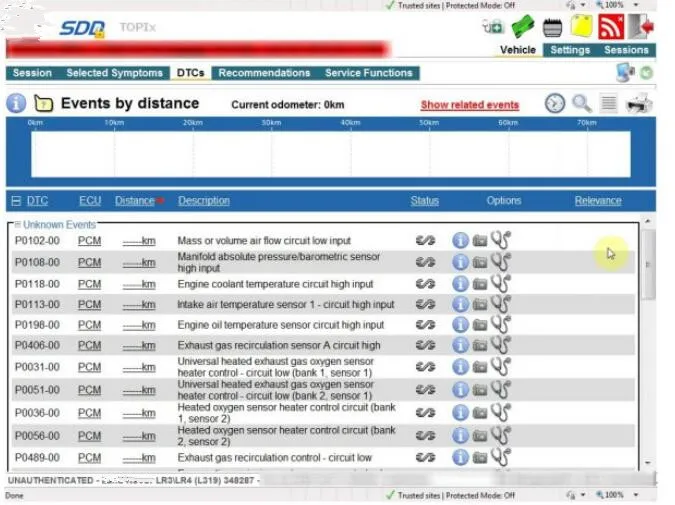Open the top zoom 100% dropdown arrow
Image resolution: width=675 pixels, height=505 pixels.
(x=636, y=5)
